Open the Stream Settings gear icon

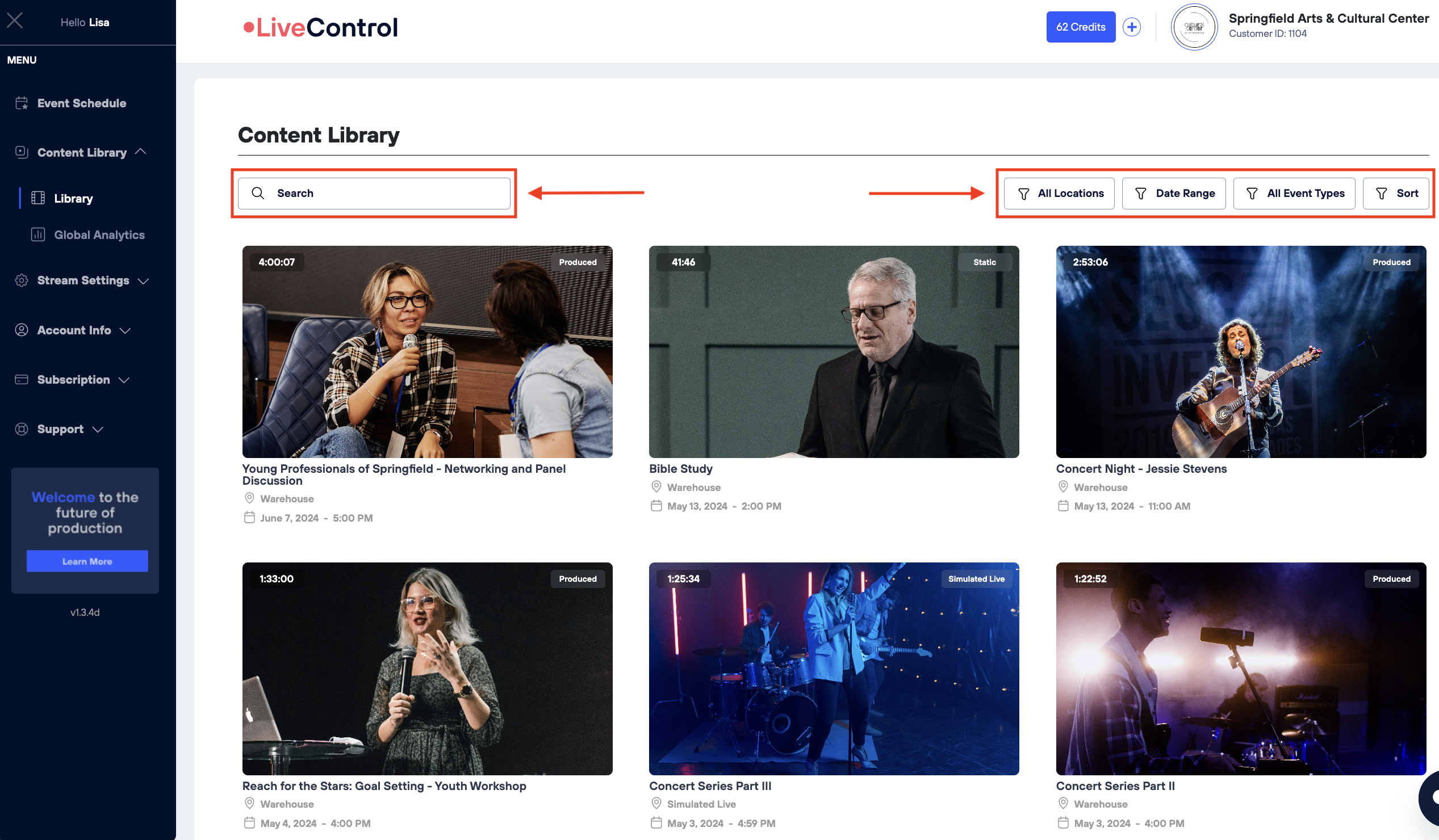click(x=21, y=280)
